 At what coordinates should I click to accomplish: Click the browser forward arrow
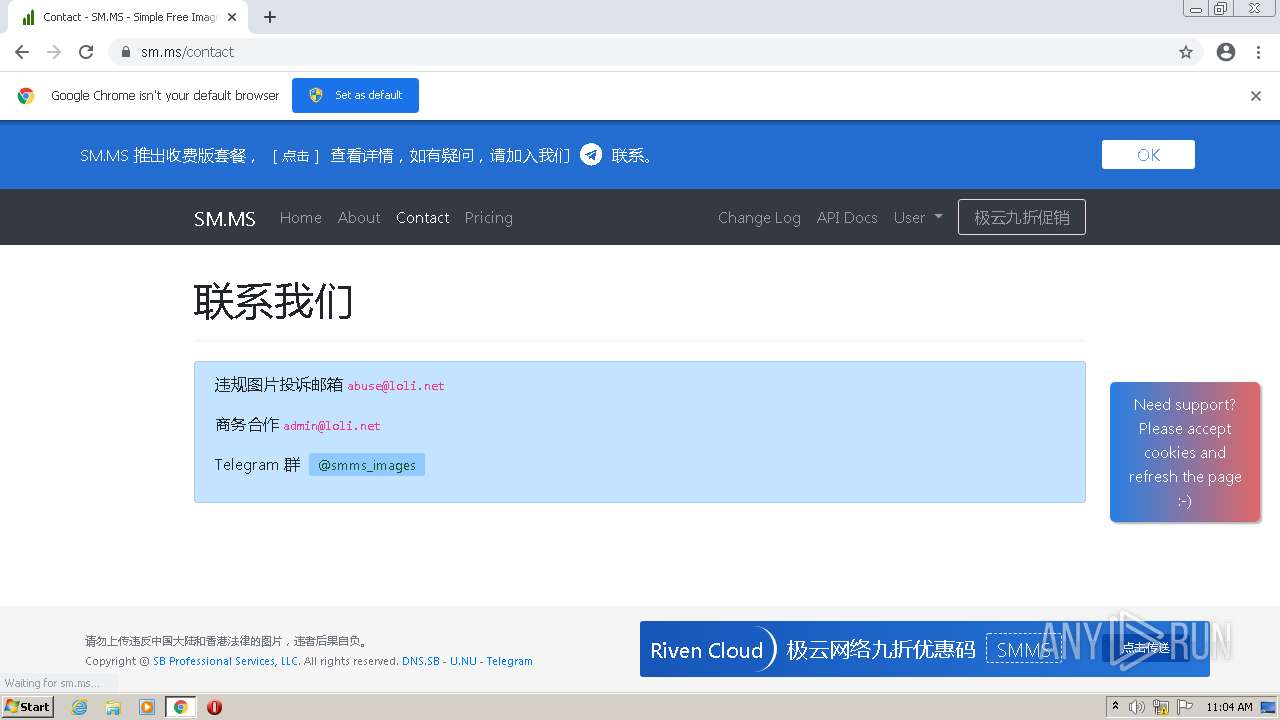54,52
